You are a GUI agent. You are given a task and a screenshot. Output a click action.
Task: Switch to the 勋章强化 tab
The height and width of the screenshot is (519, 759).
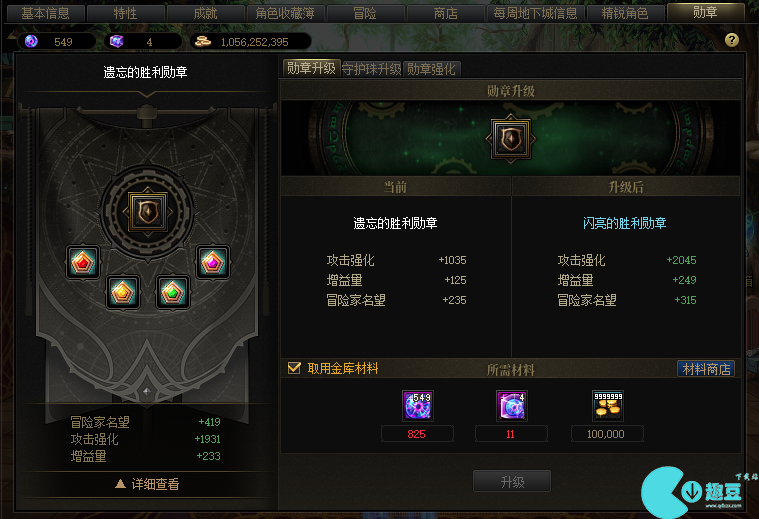point(431,69)
